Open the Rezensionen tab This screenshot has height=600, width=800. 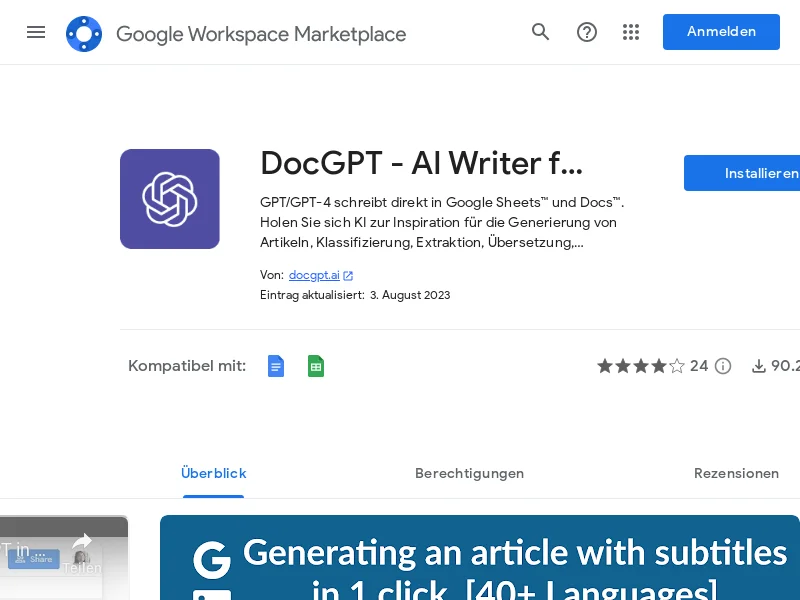(x=737, y=473)
